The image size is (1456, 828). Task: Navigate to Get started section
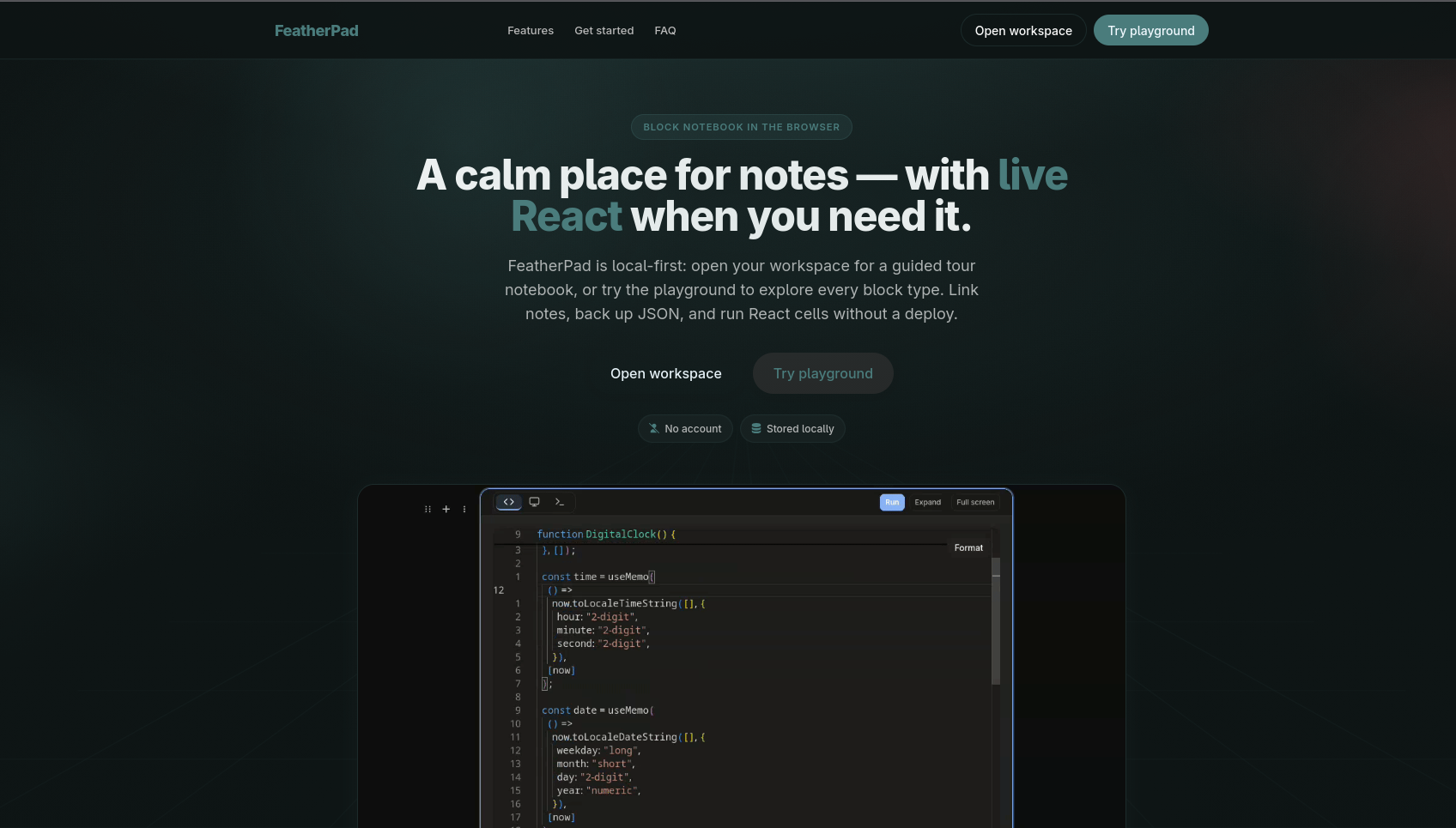pyautogui.click(x=604, y=31)
